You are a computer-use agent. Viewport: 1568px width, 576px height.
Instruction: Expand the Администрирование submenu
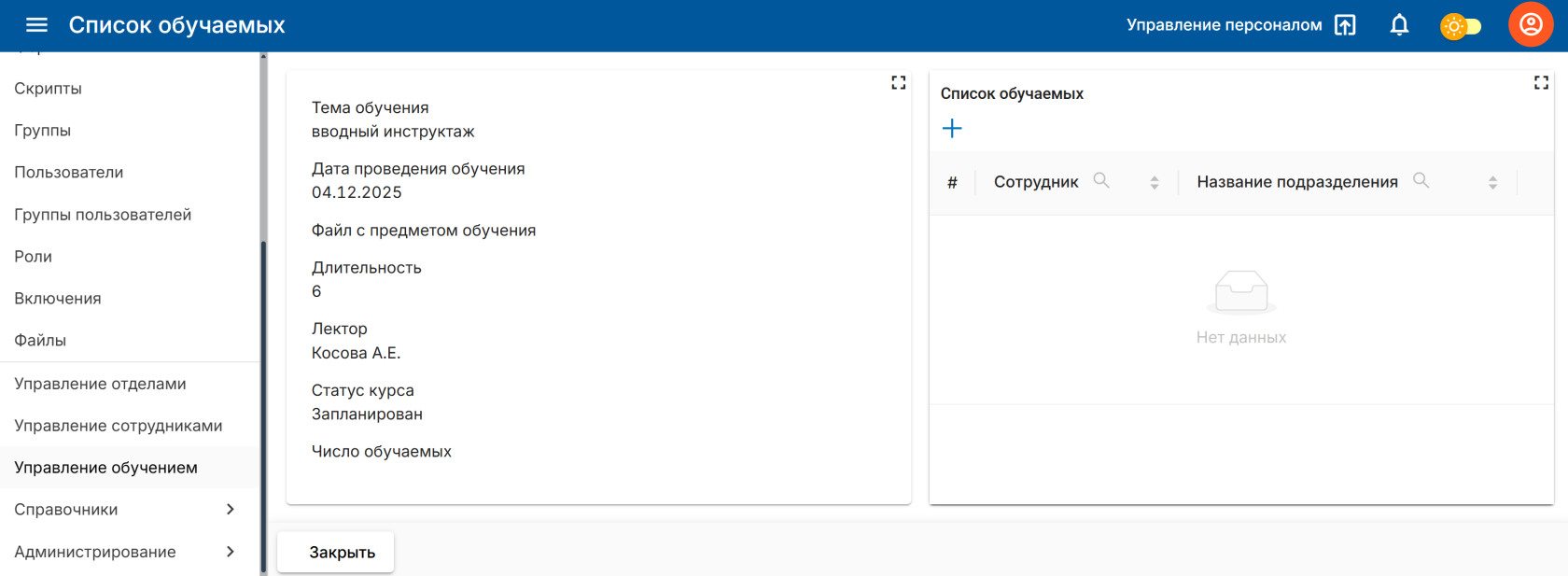pos(230,552)
